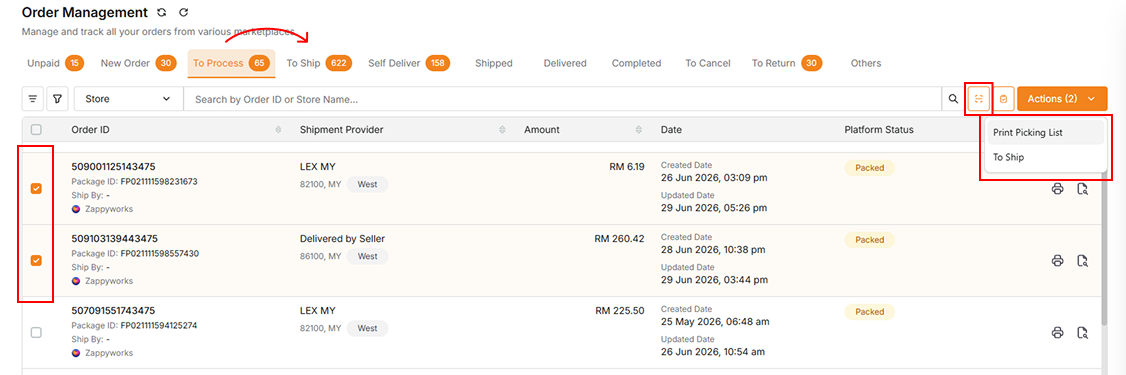Viewport: 1126px width, 375px height.
Task: Sort by the Shipment Provider column arrows
Action: pyautogui.click(x=503, y=130)
